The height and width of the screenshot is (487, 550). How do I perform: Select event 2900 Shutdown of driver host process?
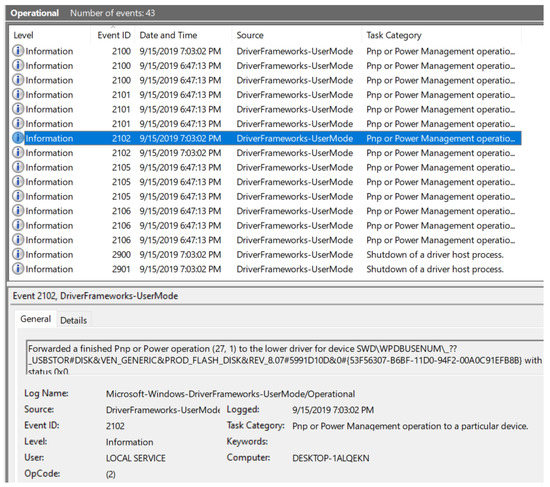(x=267, y=255)
